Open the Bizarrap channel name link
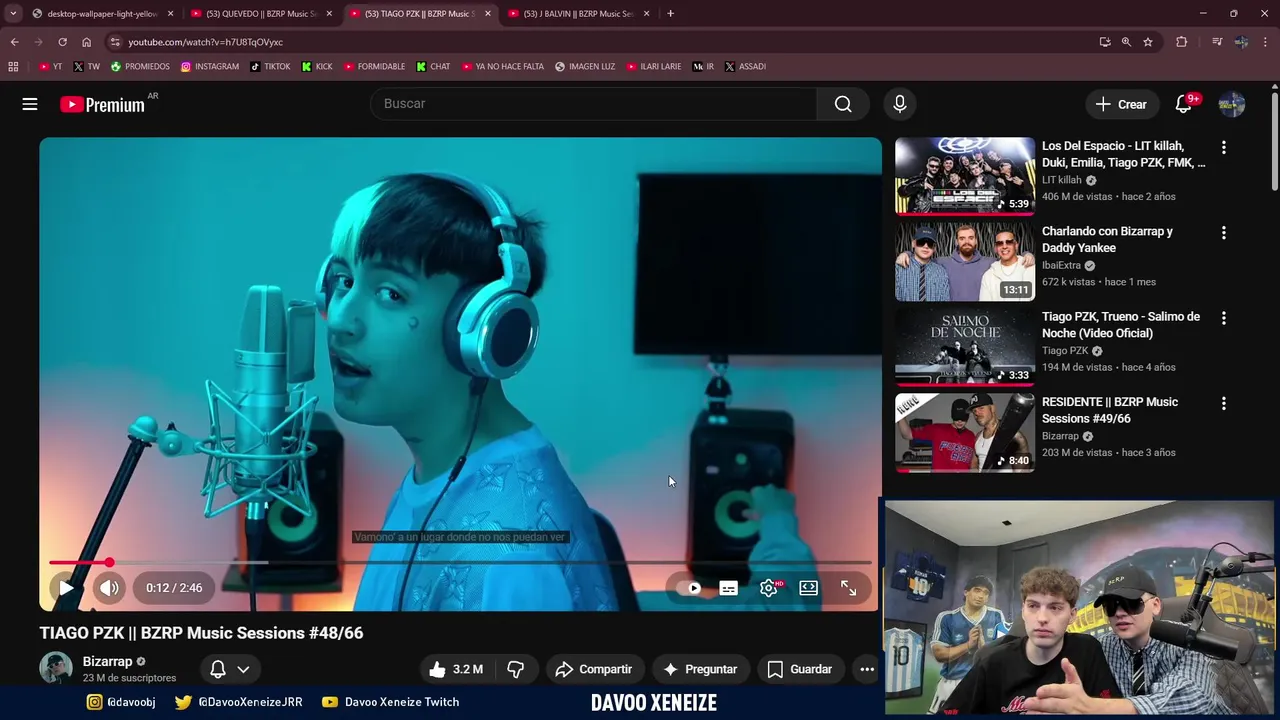The width and height of the screenshot is (1280, 720). click(107, 661)
